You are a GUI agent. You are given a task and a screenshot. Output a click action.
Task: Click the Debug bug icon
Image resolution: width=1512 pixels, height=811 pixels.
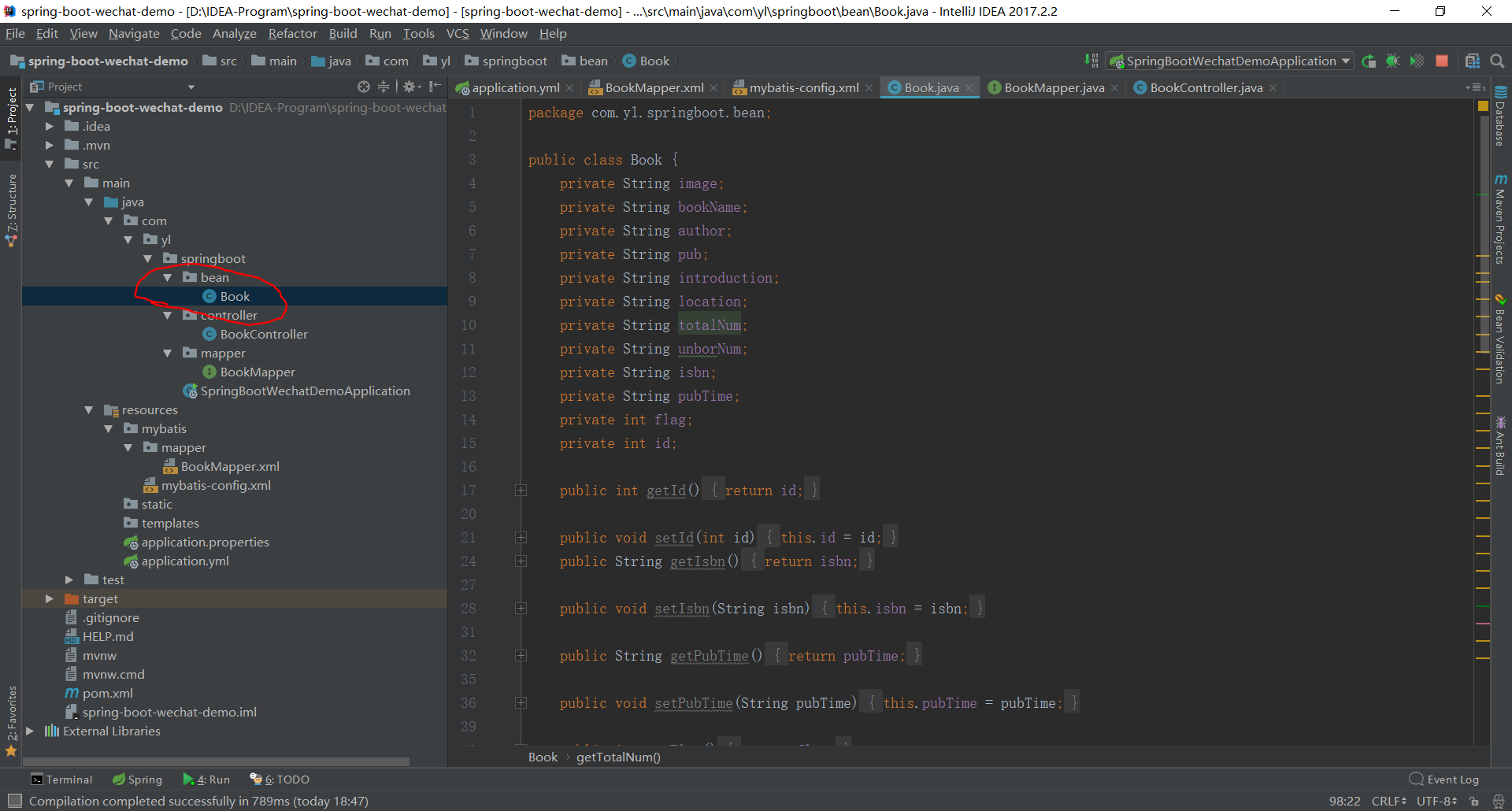pos(1392,61)
